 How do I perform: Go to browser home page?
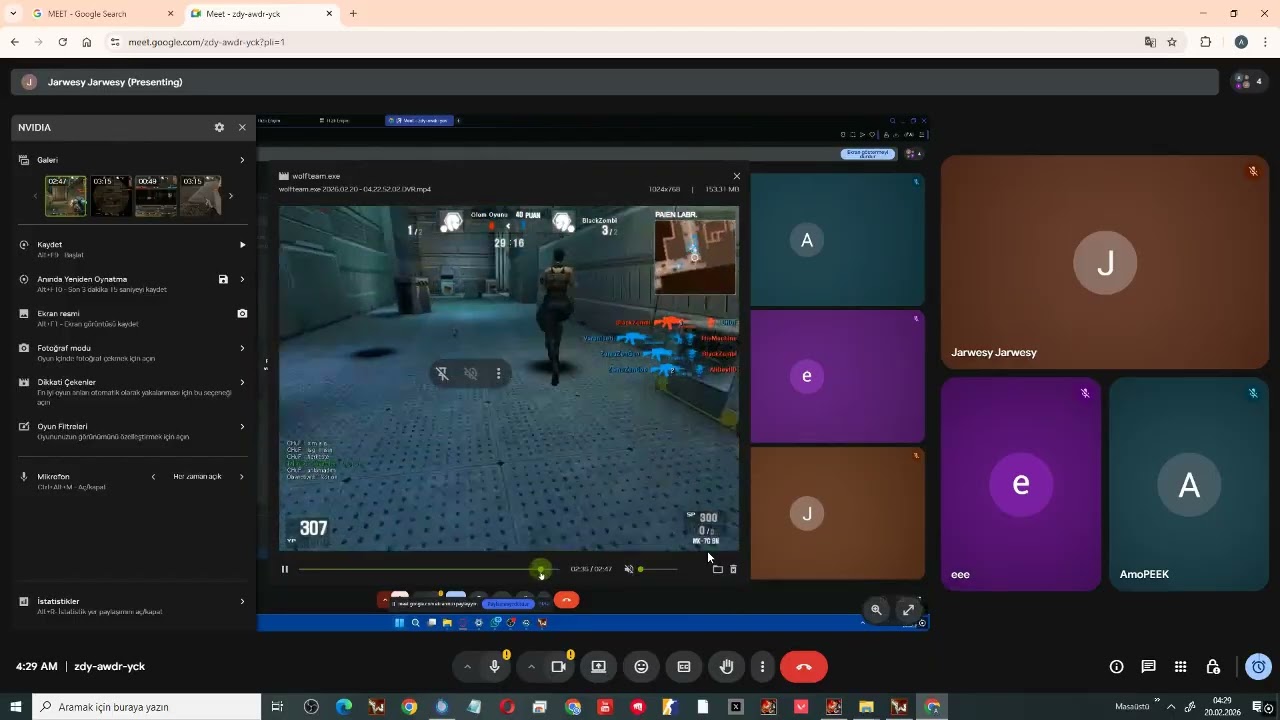point(87,42)
